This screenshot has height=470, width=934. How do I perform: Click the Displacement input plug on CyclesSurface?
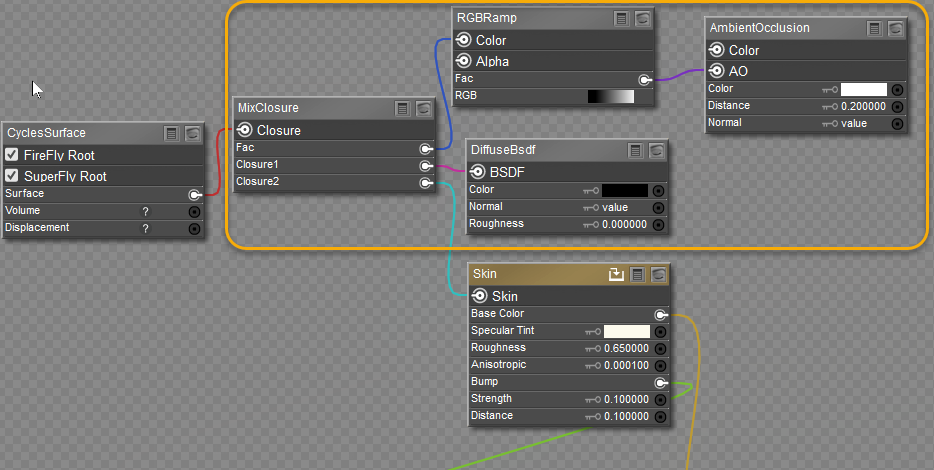pyautogui.click(x=194, y=229)
